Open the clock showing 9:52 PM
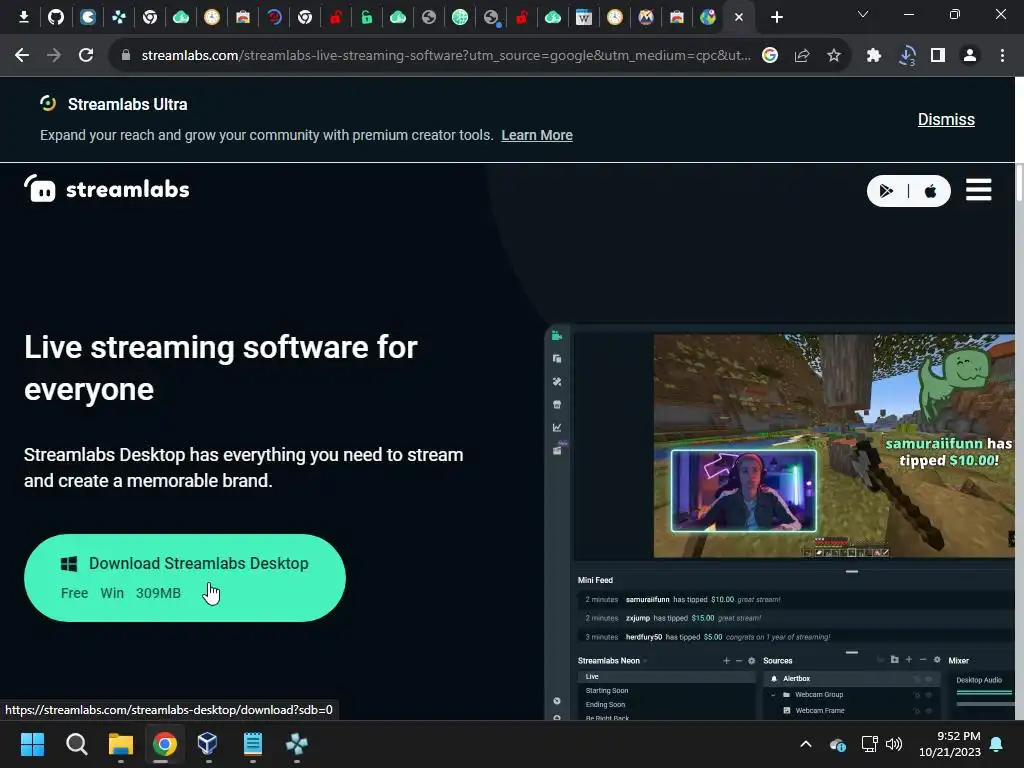Viewport: 1024px width, 768px height. coord(950,744)
